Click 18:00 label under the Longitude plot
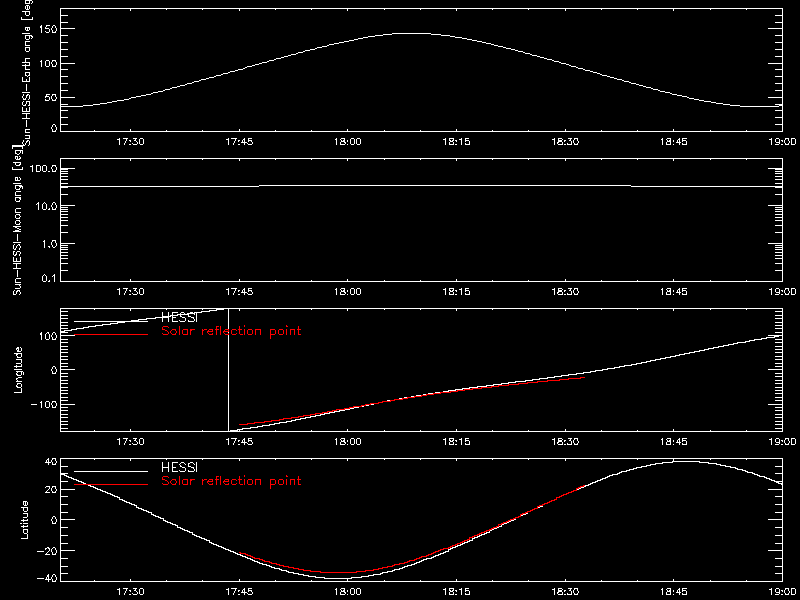Screen dimensions: 800x600 click(x=348, y=442)
